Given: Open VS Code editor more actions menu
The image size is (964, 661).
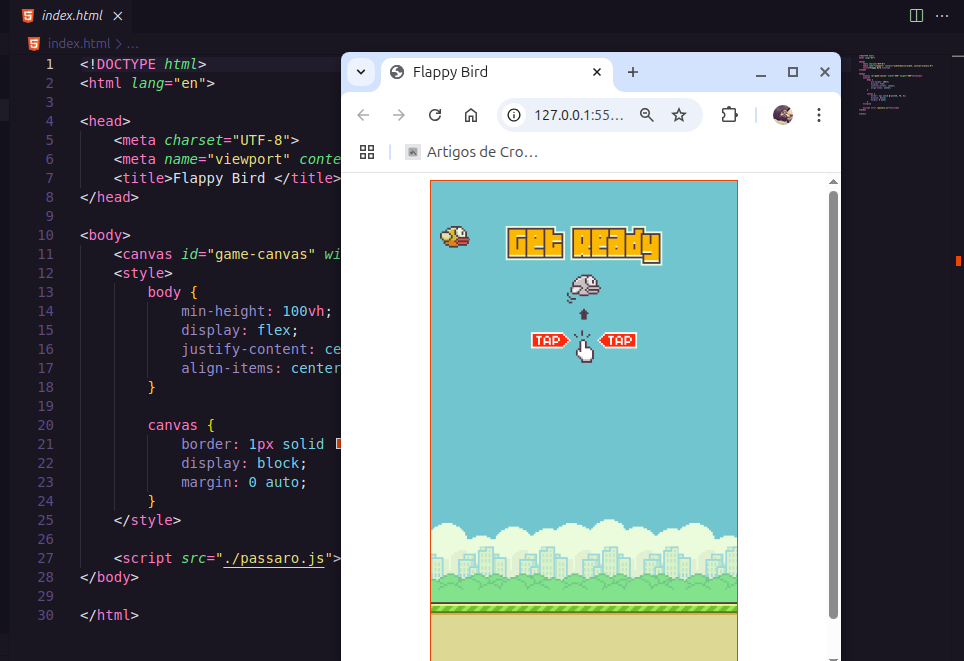Looking at the screenshot, I should [942, 16].
